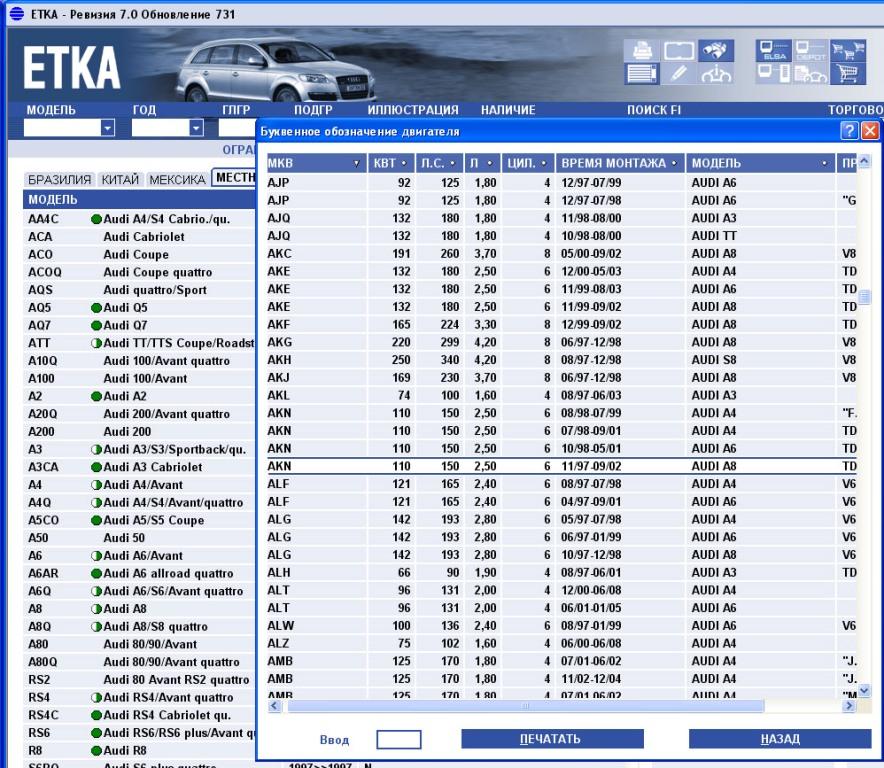884x768 pixels.
Task: Click the help question mark in dialog
Action: (850, 131)
